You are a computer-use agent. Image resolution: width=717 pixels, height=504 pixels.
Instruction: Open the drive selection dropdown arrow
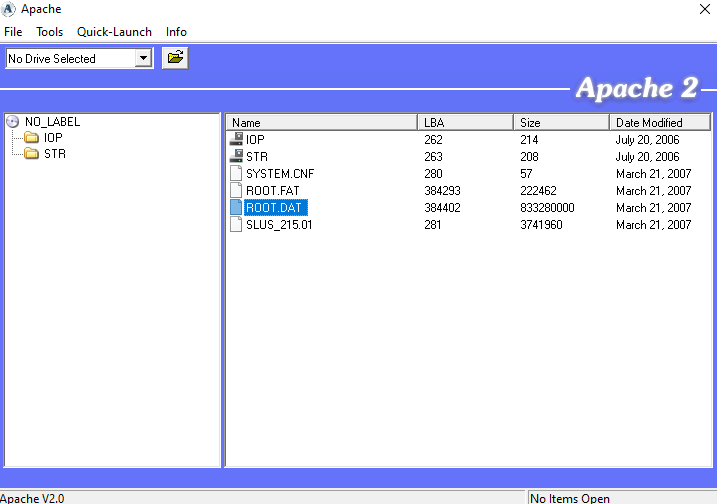pyautogui.click(x=143, y=59)
